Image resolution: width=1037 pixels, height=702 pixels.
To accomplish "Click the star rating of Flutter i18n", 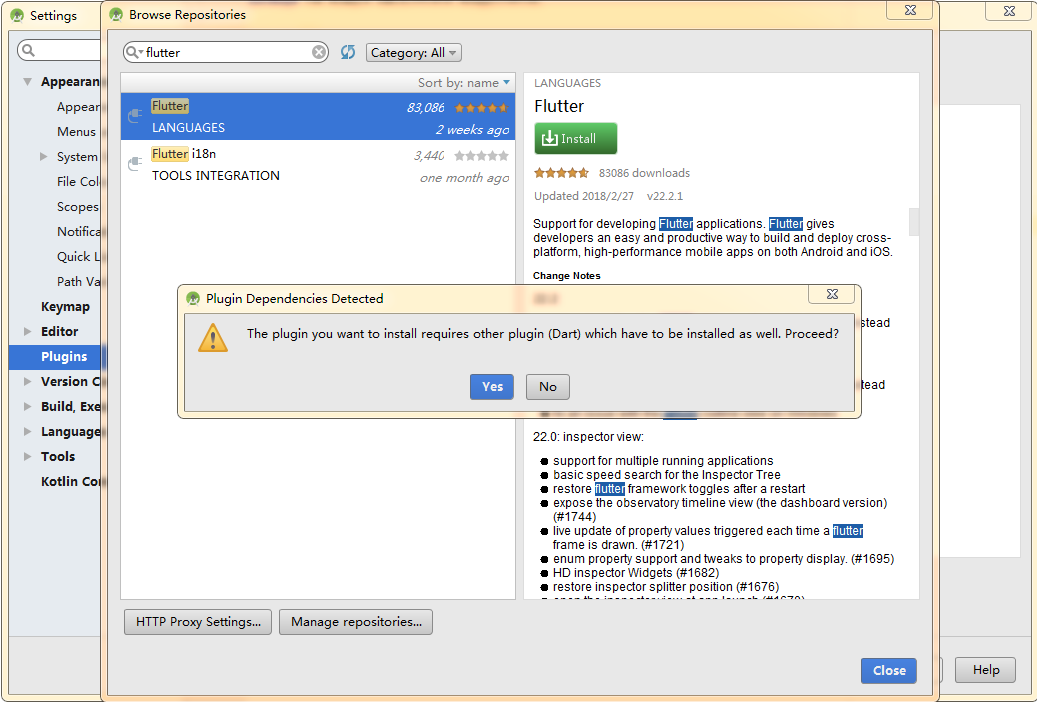I will (x=481, y=155).
